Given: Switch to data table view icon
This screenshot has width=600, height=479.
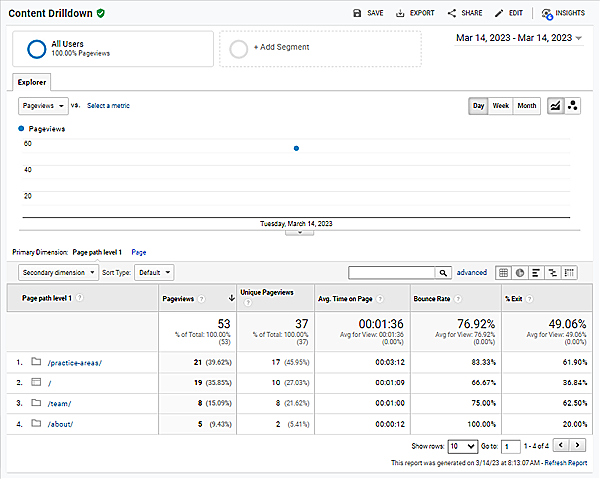Looking at the screenshot, I should click(503, 273).
